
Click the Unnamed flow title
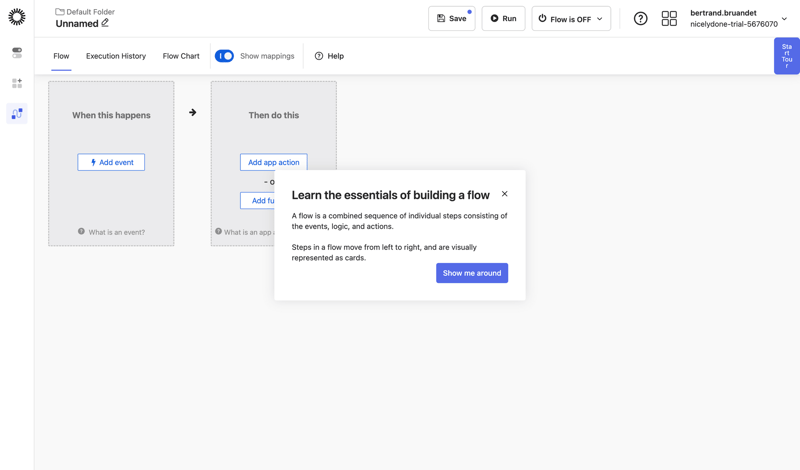pos(77,23)
